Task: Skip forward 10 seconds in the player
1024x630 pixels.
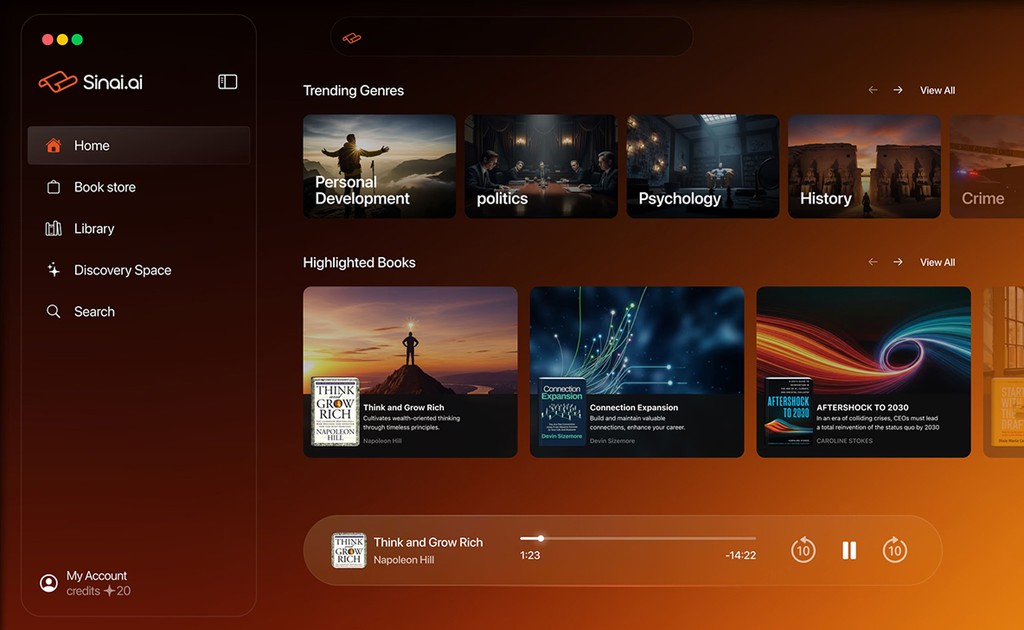Action: 895,550
